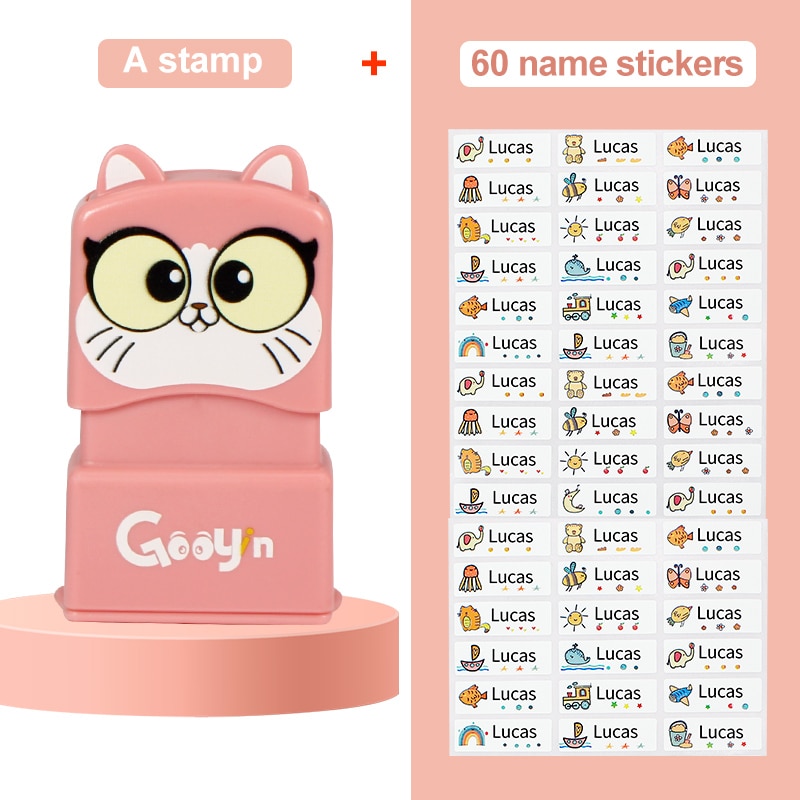Click the bottom-most sand bucket sticker
Screen dimensions: 800x800
click(x=712, y=734)
